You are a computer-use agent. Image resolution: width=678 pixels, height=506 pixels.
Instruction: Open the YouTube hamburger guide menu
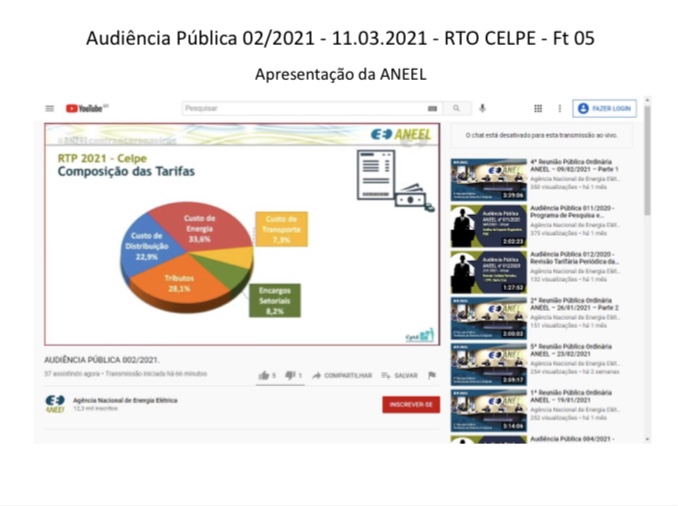tap(50, 108)
